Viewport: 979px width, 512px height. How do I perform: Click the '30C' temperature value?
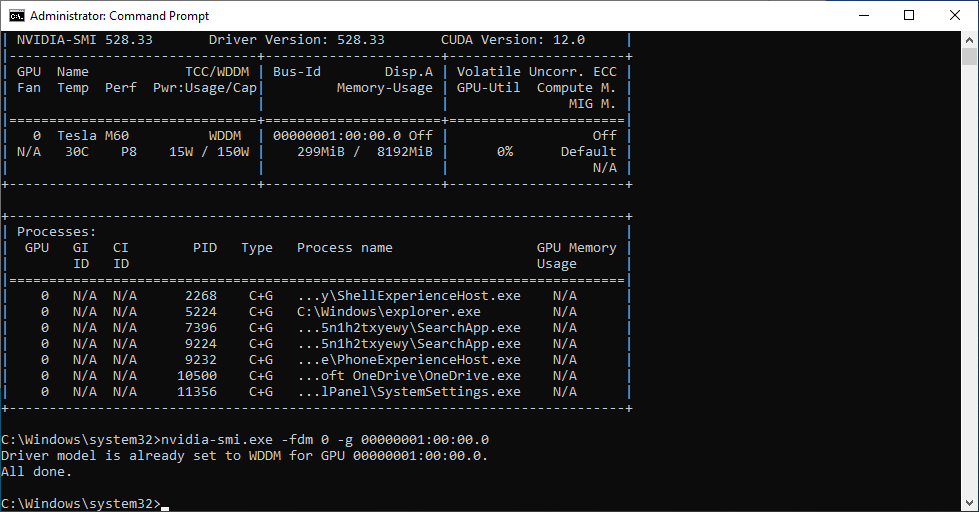point(77,152)
